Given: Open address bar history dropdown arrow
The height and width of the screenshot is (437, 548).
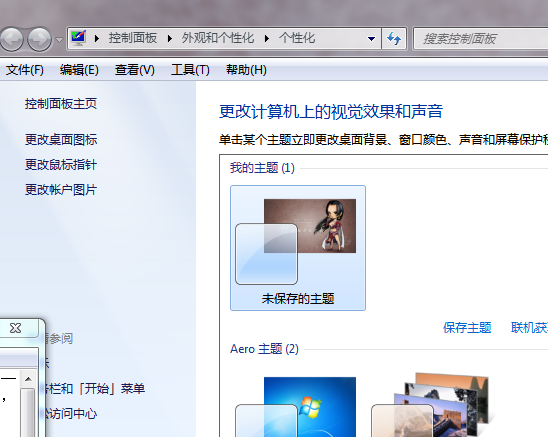Looking at the screenshot, I should 372,39.
